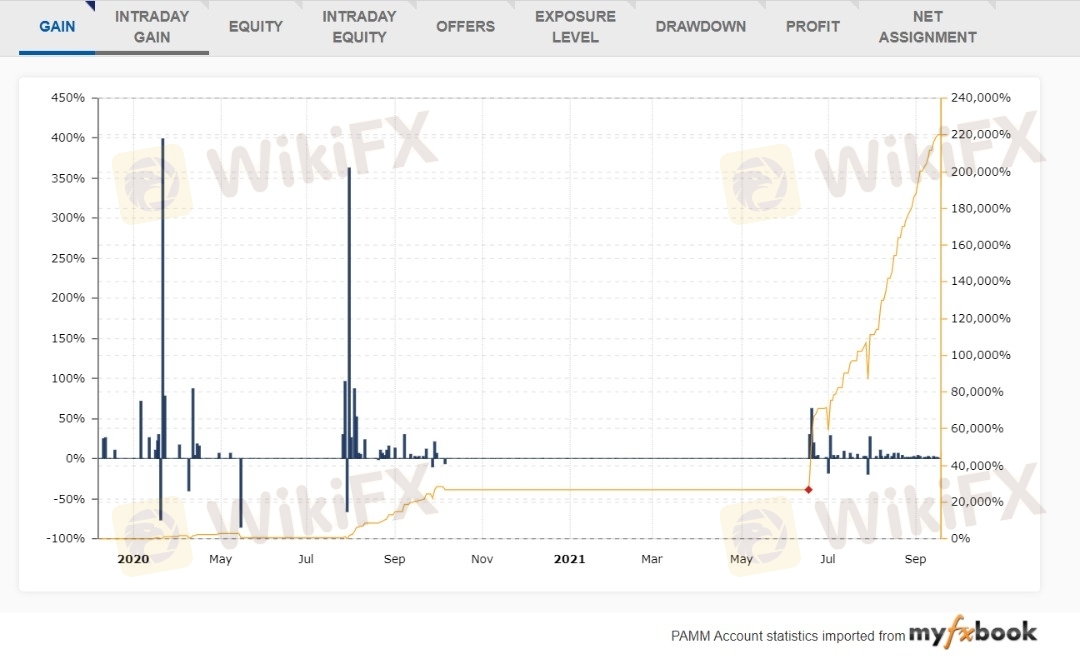Click the red diamond marker on the gain line
This screenshot has width=1080, height=659.
(808, 489)
